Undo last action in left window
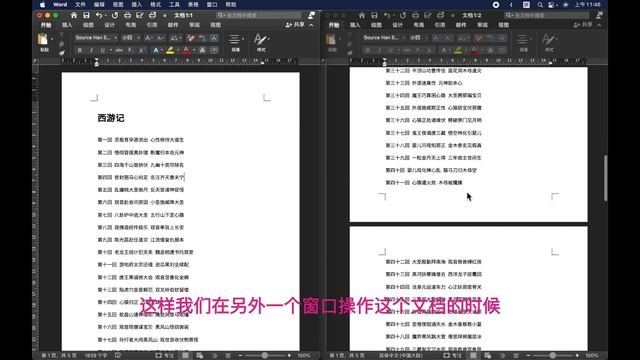640x360 pixels. click(x=99, y=15)
